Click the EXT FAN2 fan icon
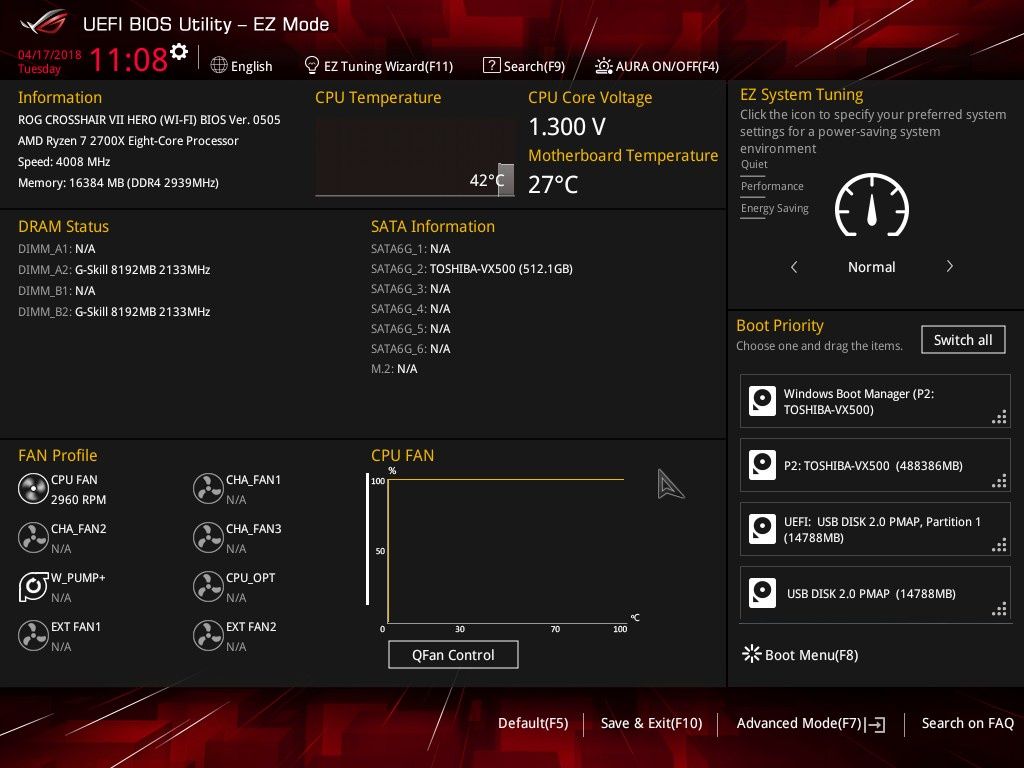 208,635
